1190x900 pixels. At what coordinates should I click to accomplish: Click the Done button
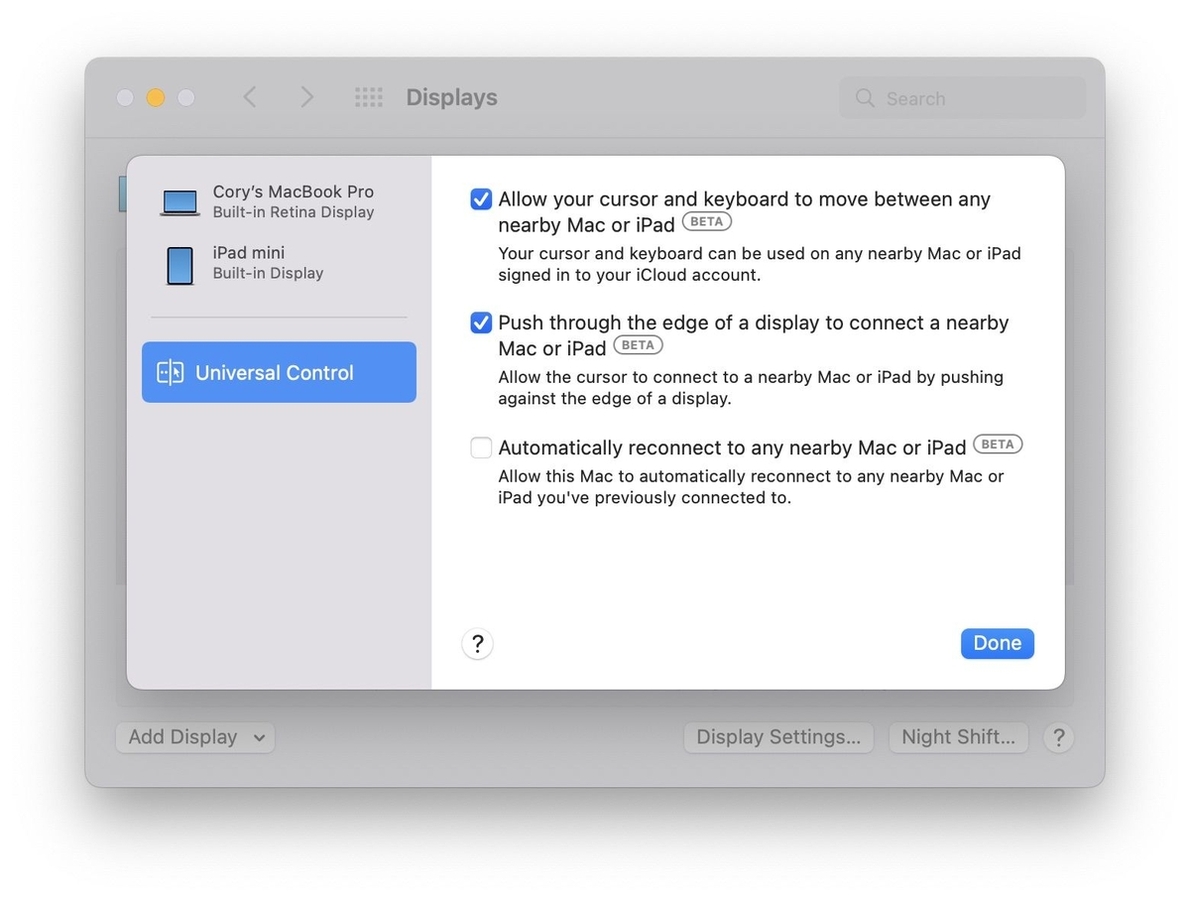pyautogui.click(x=997, y=643)
